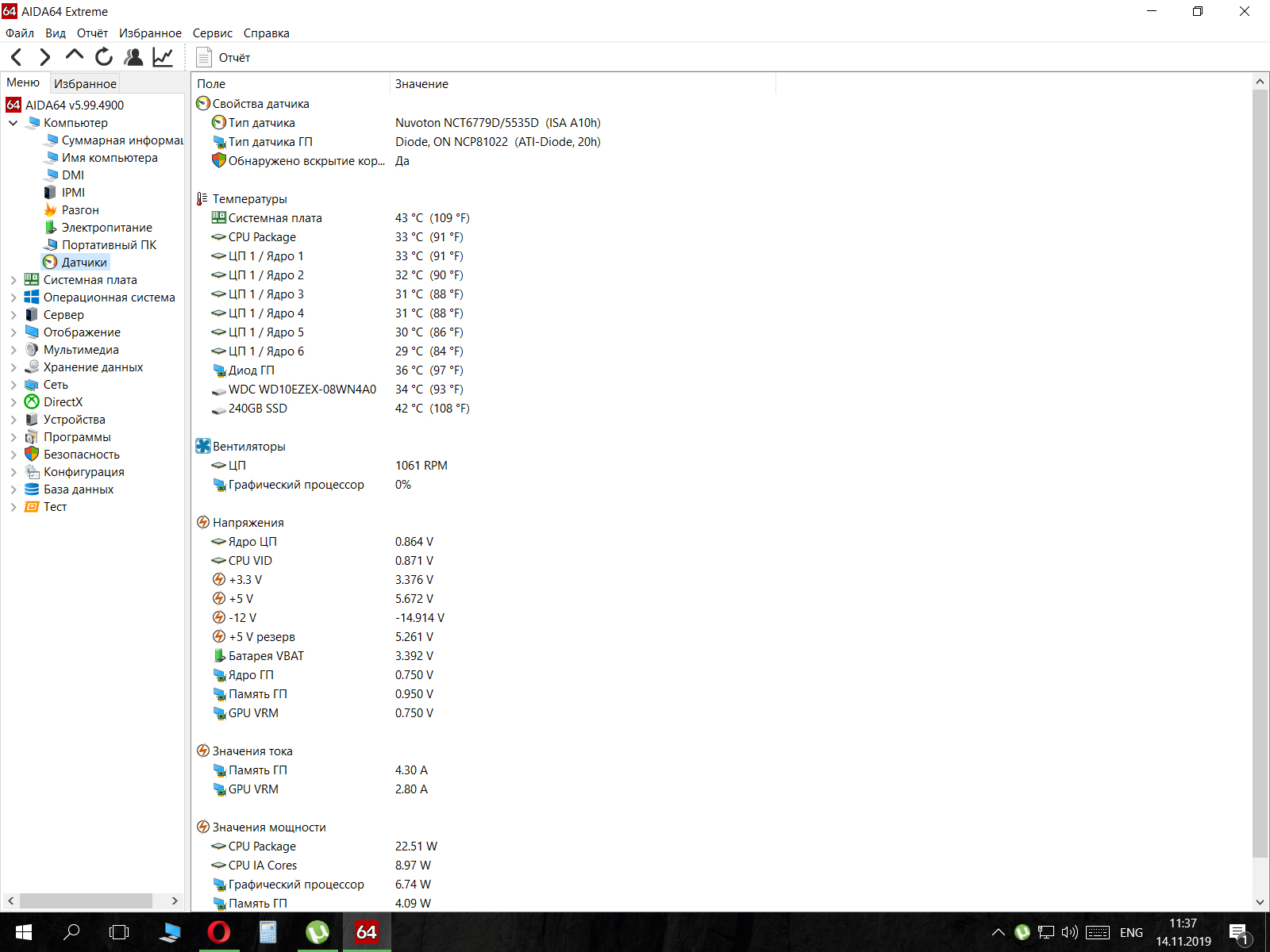
Task: Open uTorrent from the taskbar
Action: pyautogui.click(x=317, y=932)
